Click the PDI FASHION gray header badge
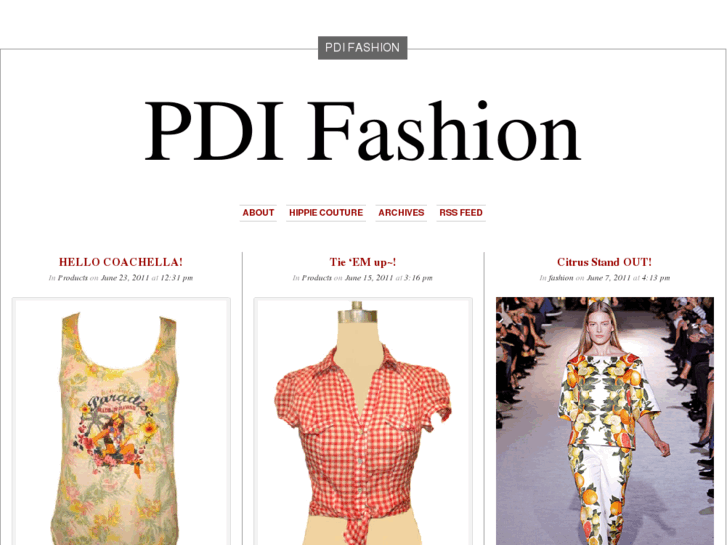 tap(363, 48)
